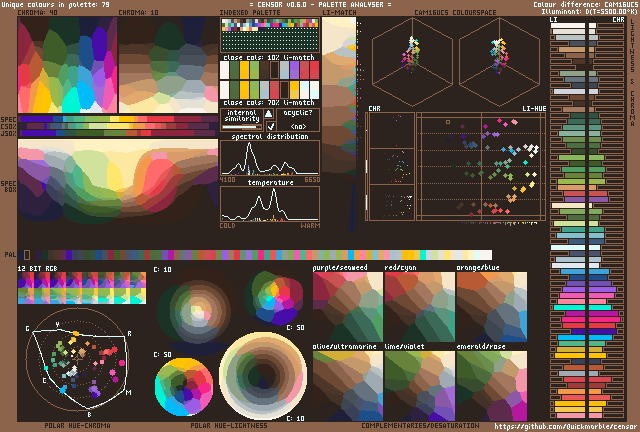
Task: Click 'Colour difference: CAM16UCS'
Action: (584, 4)
